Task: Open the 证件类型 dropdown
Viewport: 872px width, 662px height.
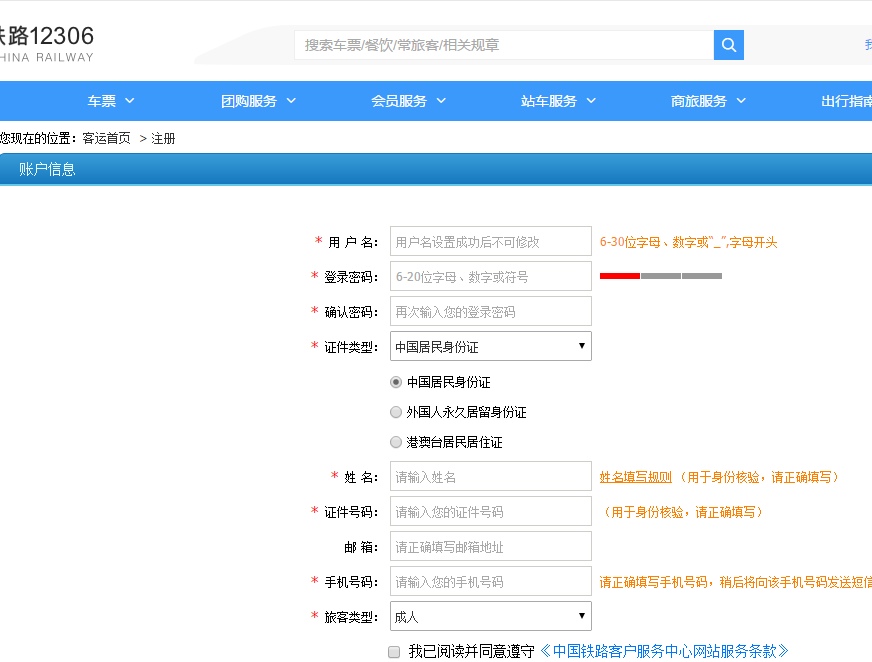Action: pos(490,346)
